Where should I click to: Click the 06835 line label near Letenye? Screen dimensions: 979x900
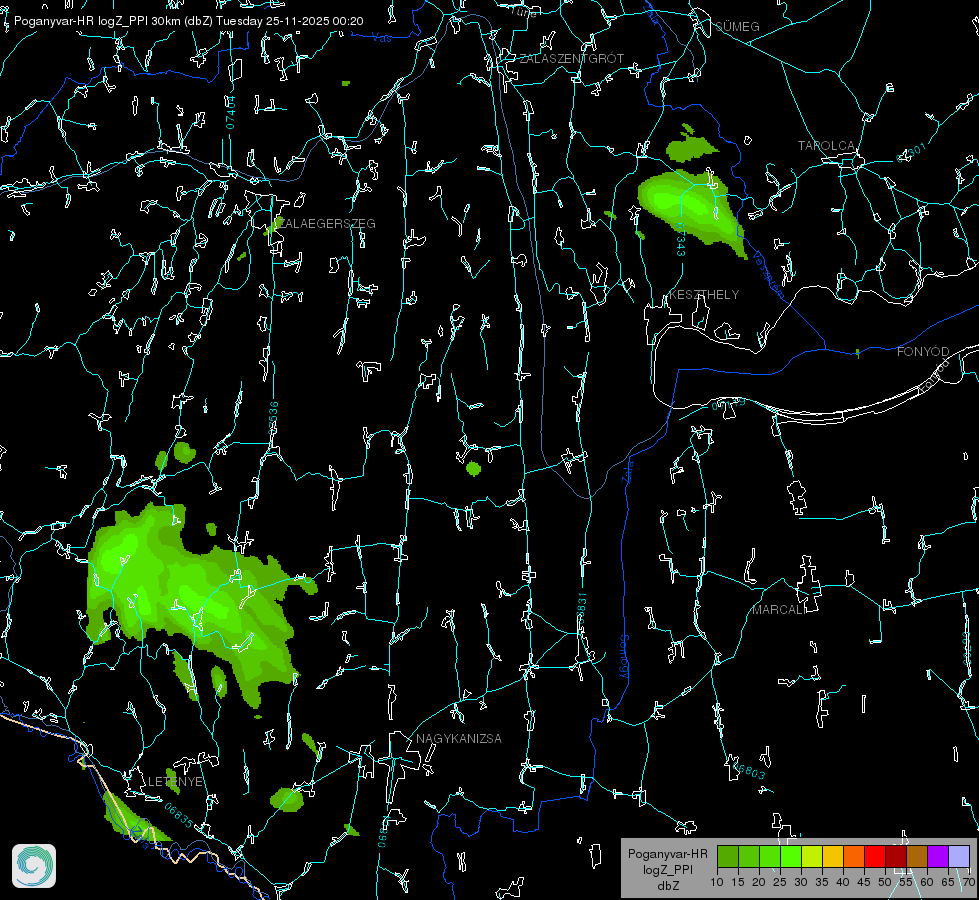(179, 815)
